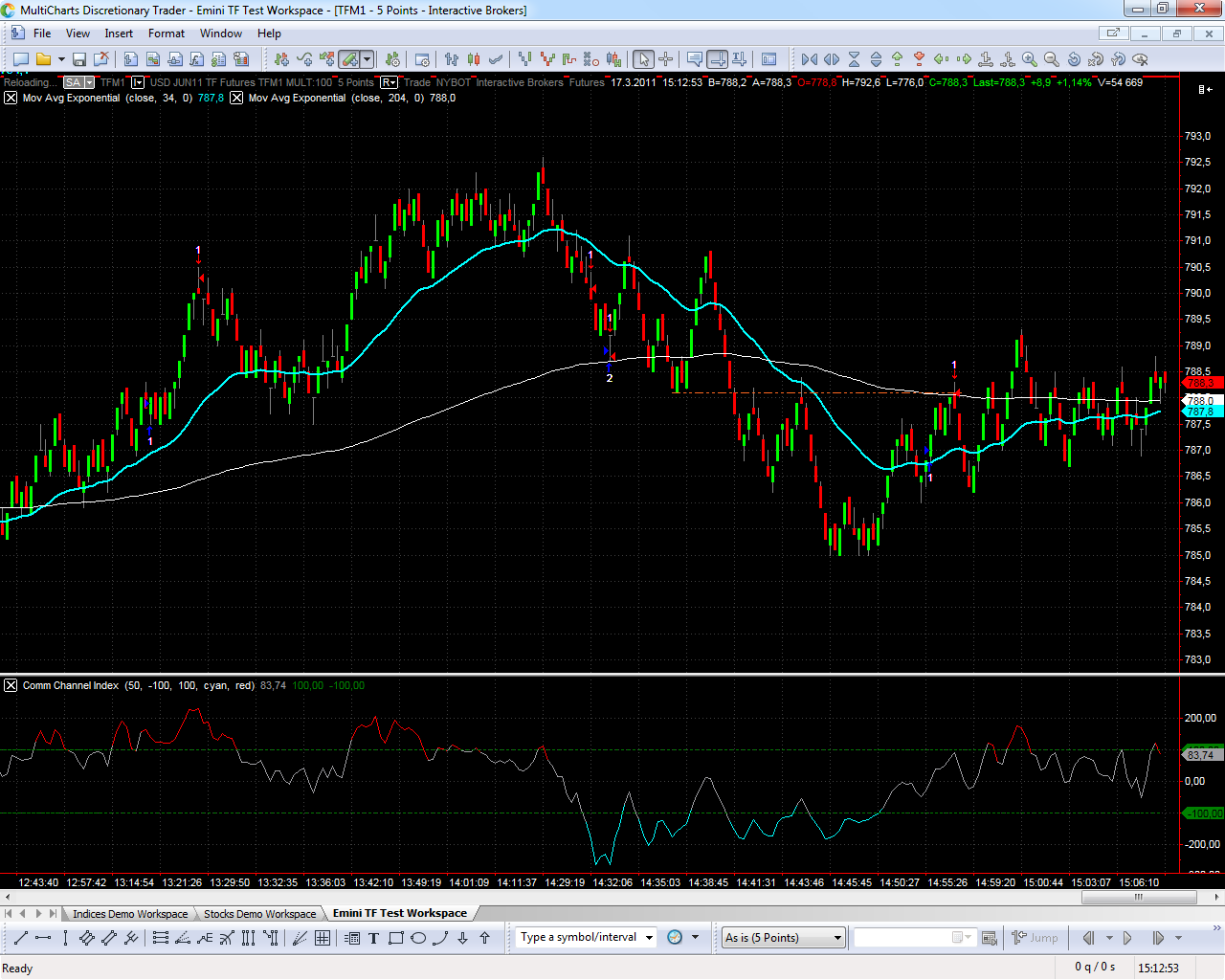The width and height of the screenshot is (1225, 980).
Task: Select the trend line drawing tool
Action: point(21,938)
